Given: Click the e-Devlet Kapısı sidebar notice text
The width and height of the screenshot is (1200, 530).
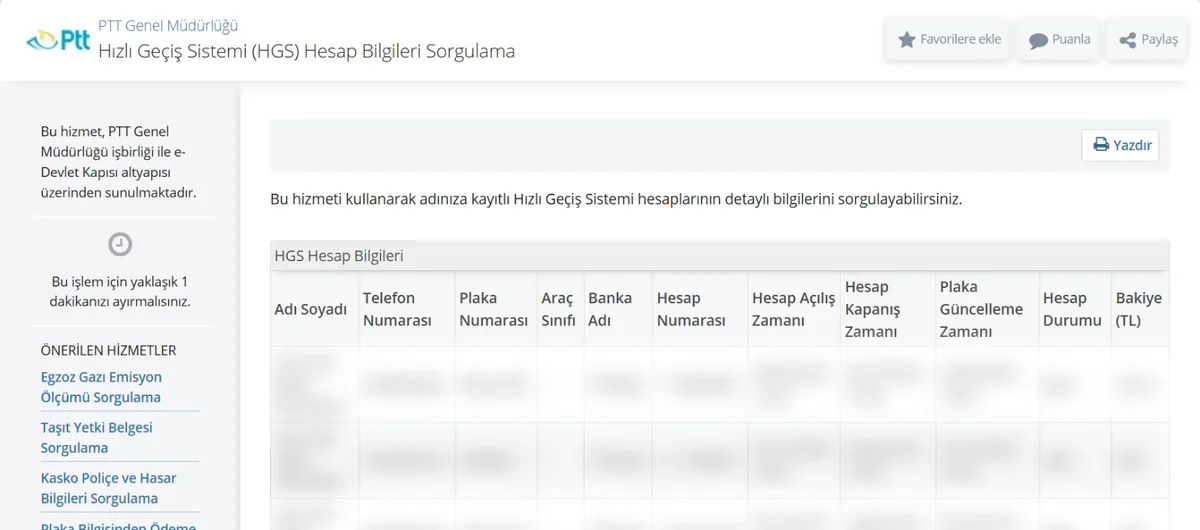Looking at the screenshot, I should (x=120, y=162).
